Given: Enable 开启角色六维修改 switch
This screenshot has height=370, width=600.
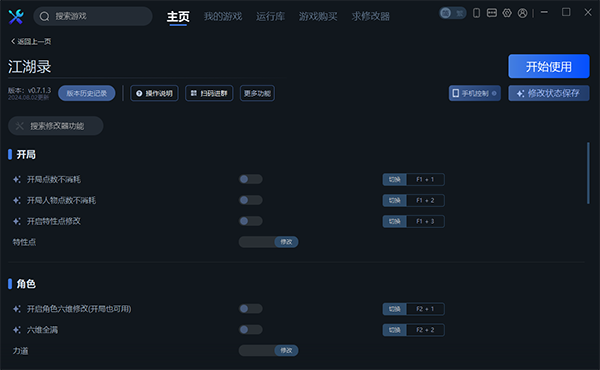Looking at the screenshot, I should click(x=251, y=308).
